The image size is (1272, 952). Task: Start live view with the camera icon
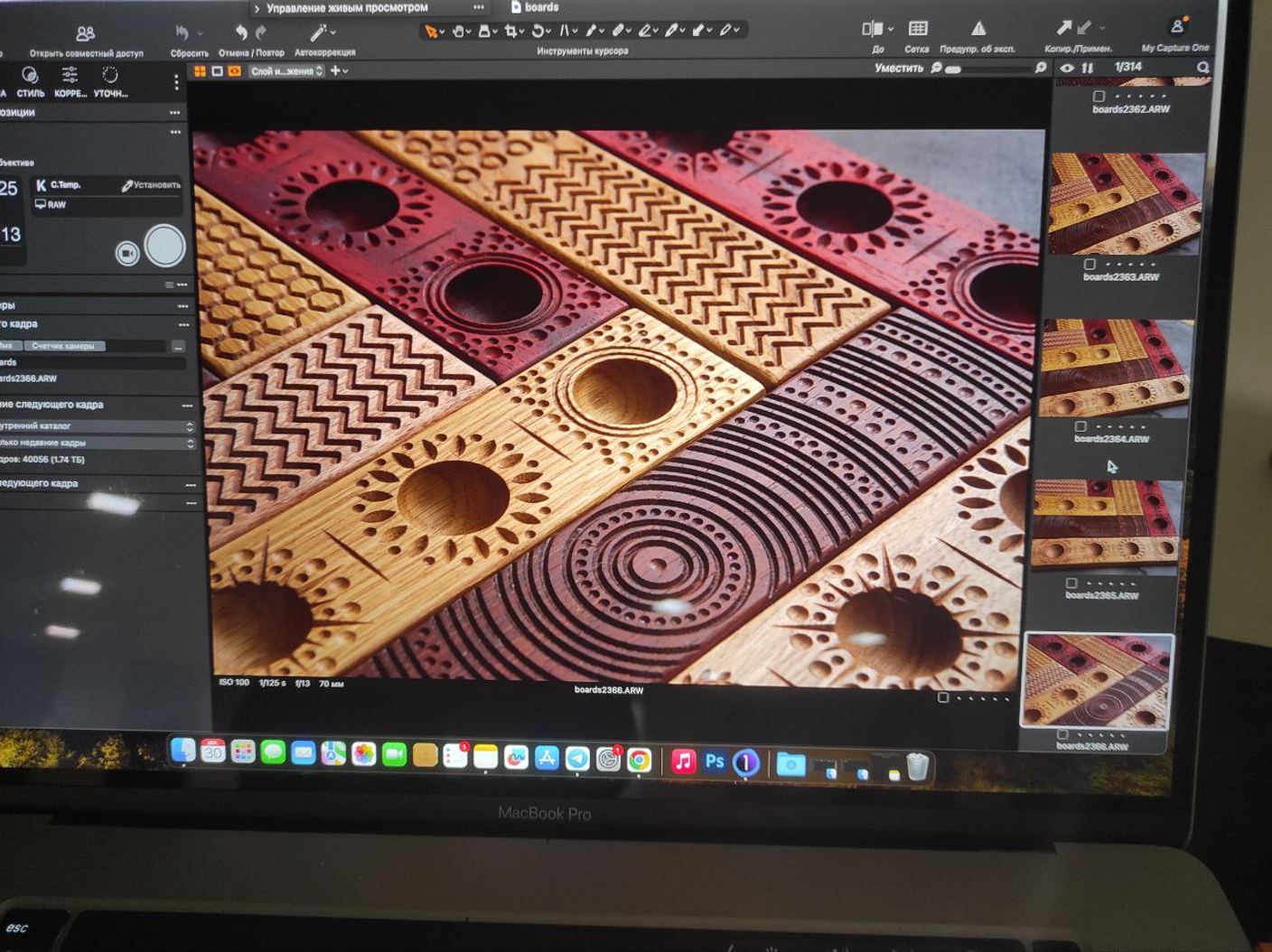tap(127, 254)
